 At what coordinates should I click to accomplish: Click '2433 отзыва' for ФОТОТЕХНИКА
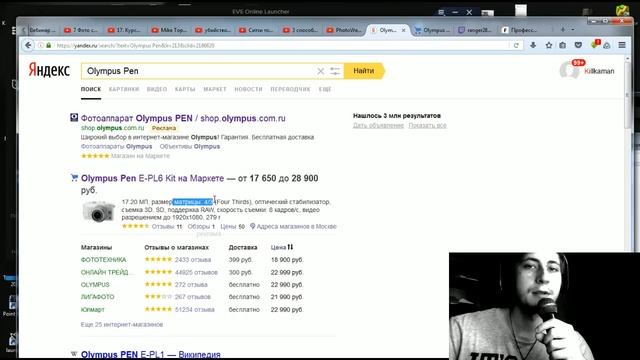pyautogui.click(x=193, y=260)
